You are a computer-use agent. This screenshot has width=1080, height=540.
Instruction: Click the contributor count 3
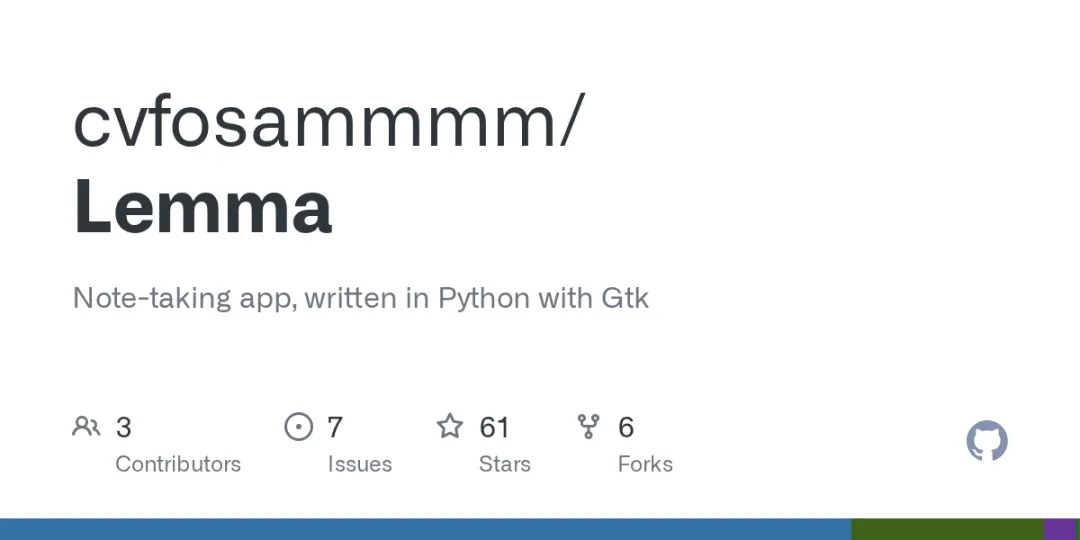[123, 428]
